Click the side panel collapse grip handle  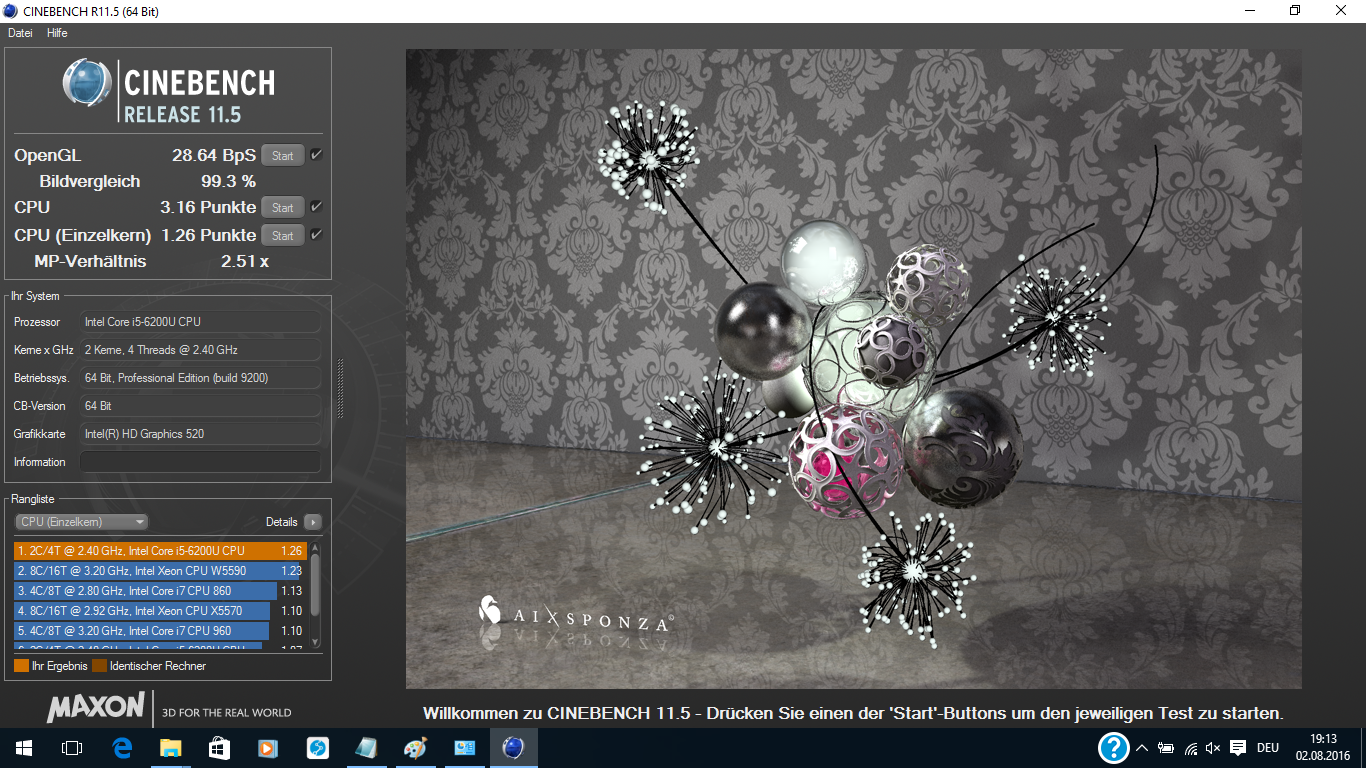tap(340, 388)
